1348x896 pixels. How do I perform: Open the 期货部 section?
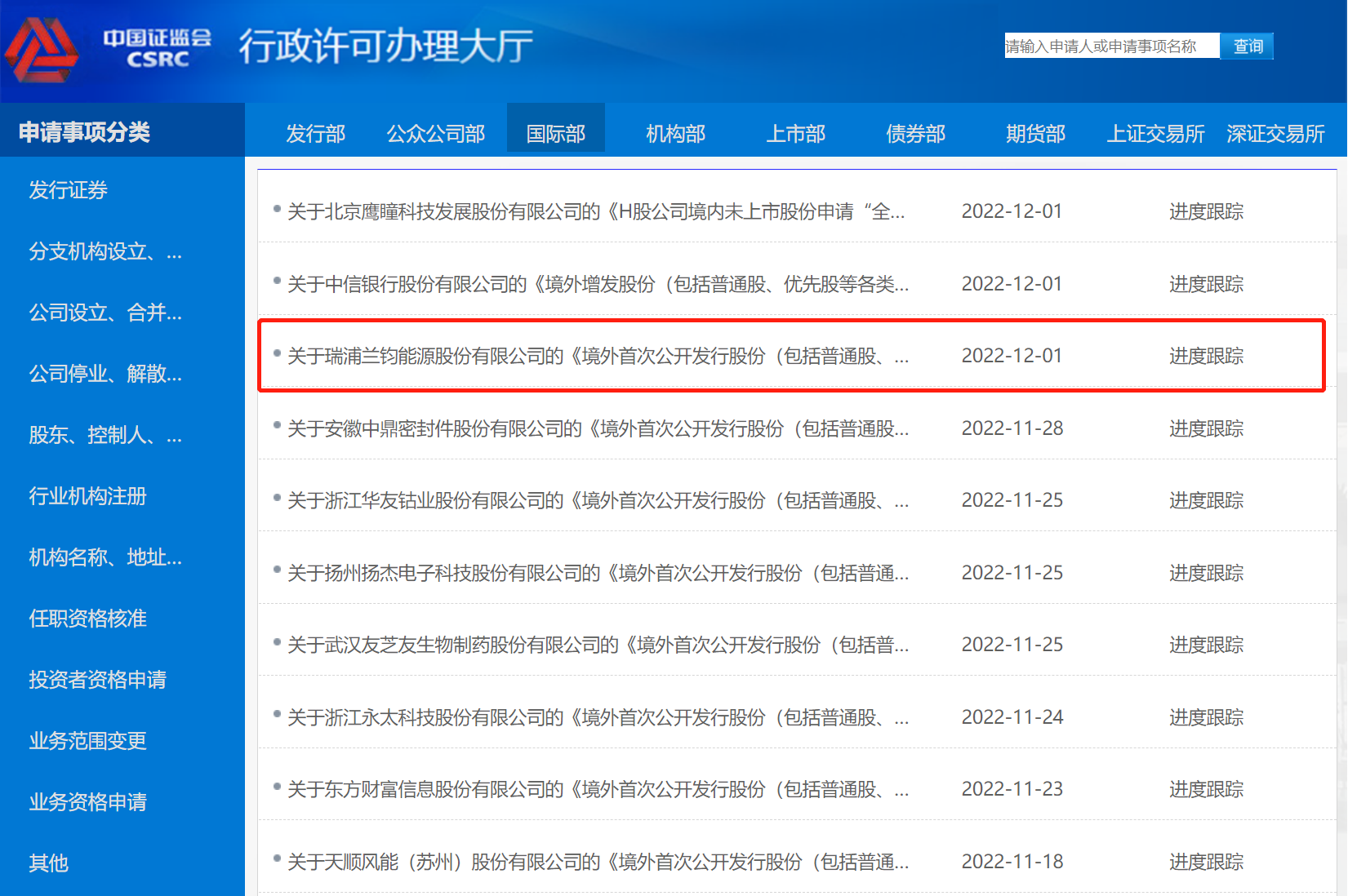point(1034,132)
